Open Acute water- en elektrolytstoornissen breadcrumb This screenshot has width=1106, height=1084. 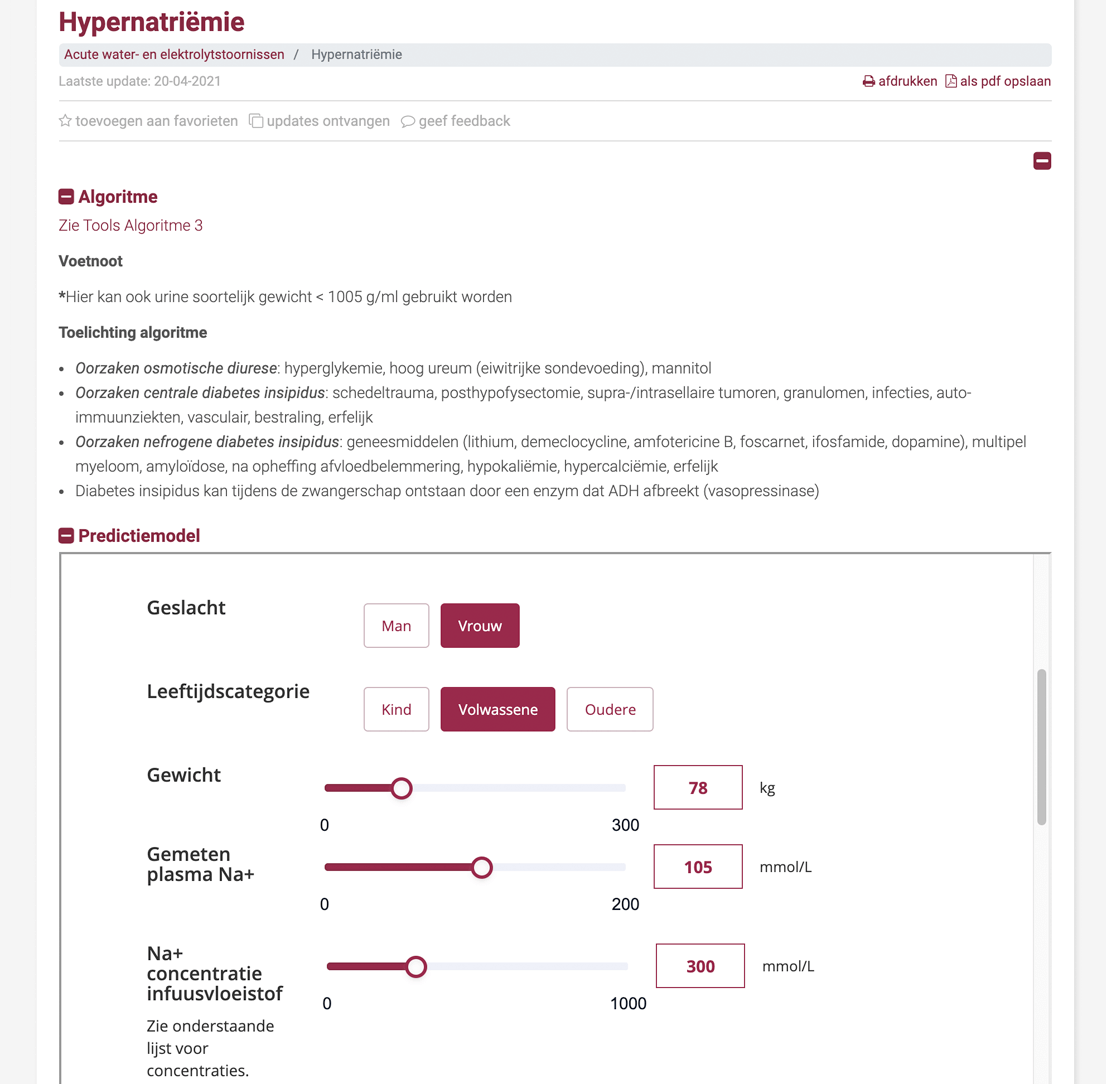(x=174, y=55)
